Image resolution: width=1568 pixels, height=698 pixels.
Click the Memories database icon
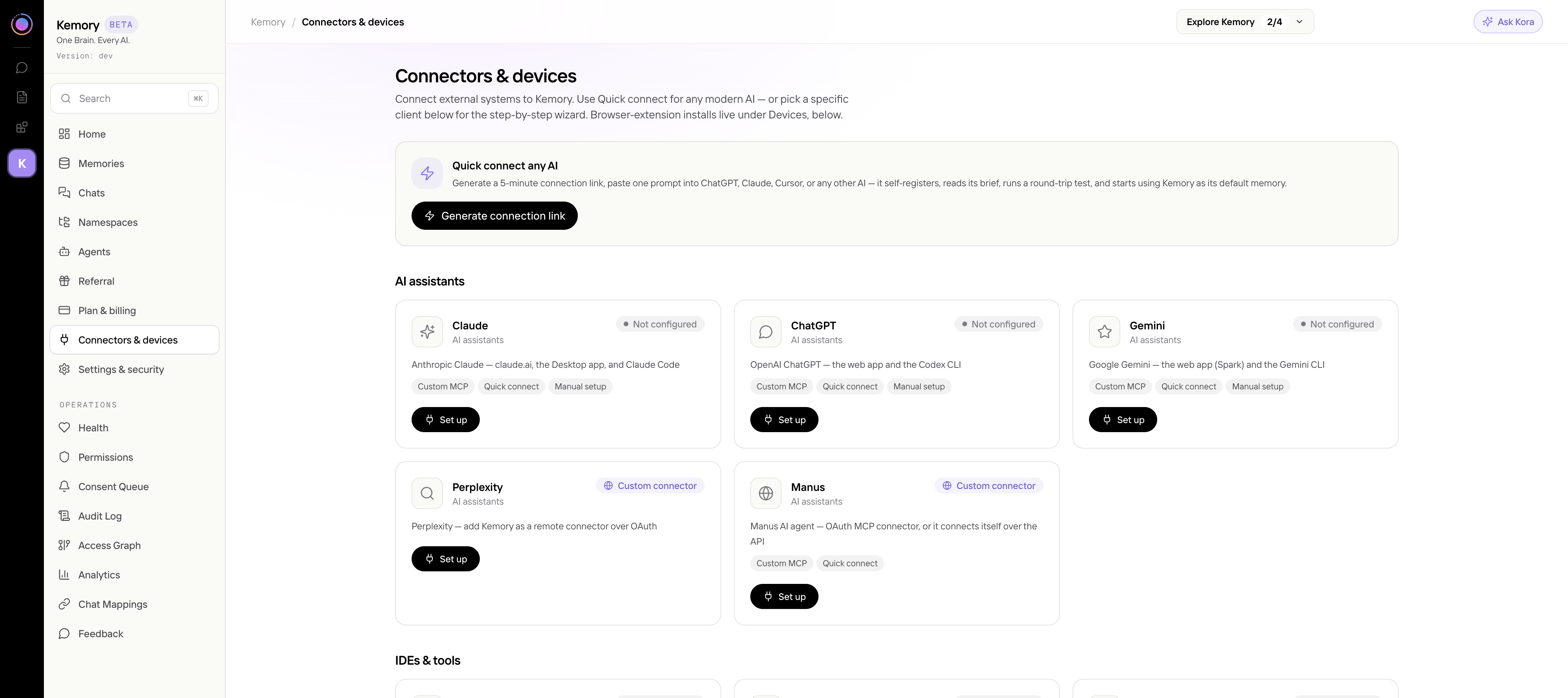pos(64,163)
